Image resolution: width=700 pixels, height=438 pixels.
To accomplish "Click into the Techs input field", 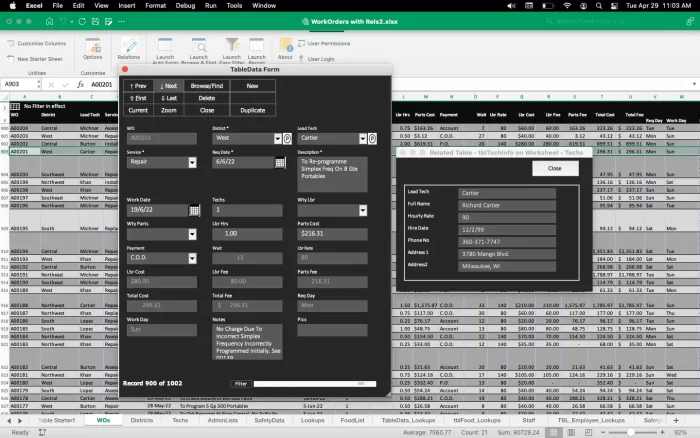I will click(x=245, y=210).
